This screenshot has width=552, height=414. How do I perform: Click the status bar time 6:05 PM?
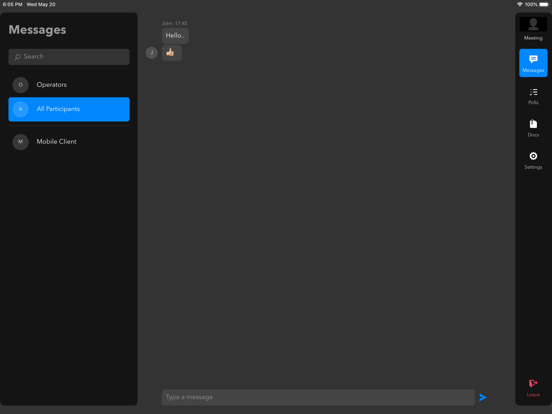12,4
